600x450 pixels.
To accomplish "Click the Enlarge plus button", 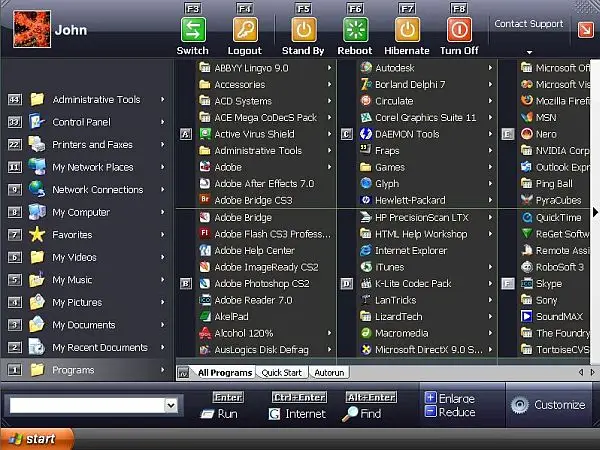I will point(430,398).
